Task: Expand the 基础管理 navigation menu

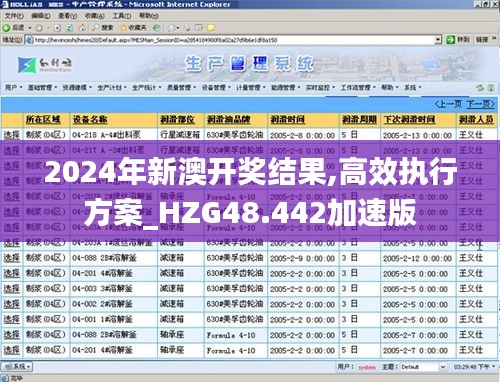Action: [x=42, y=88]
